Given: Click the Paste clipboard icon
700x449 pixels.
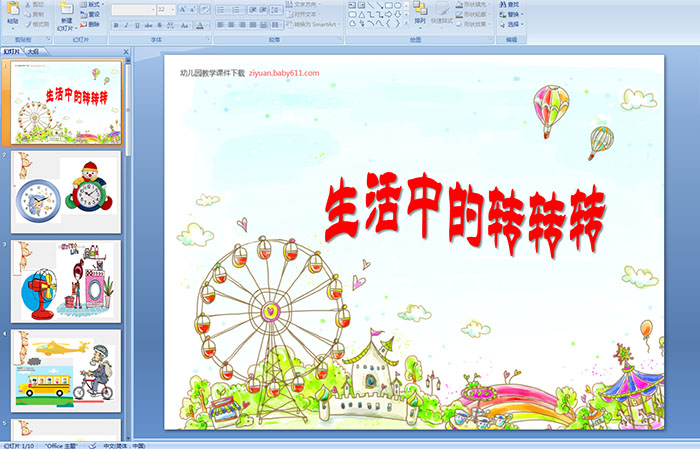Looking at the screenshot, I should 13,9.
